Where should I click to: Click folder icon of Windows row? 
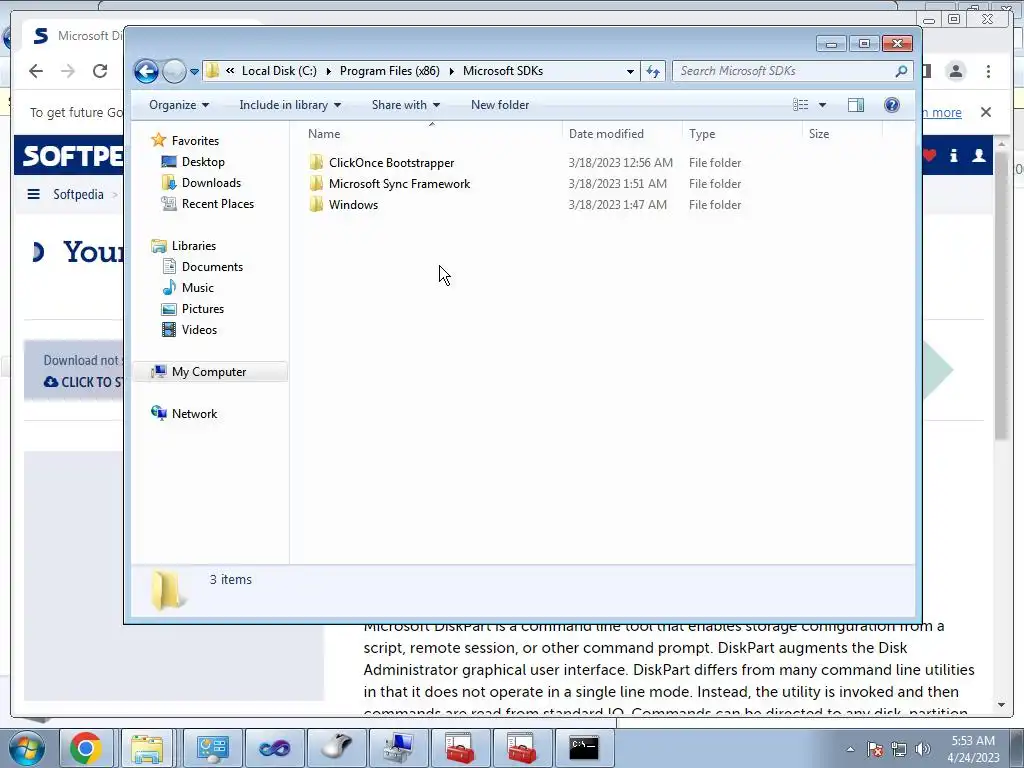(x=316, y=204)
